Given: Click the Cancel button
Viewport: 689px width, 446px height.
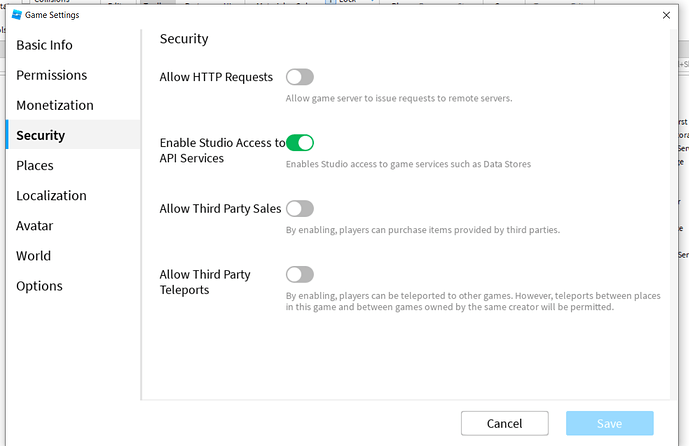Looking at the screenshot, I should coord(504,423).
